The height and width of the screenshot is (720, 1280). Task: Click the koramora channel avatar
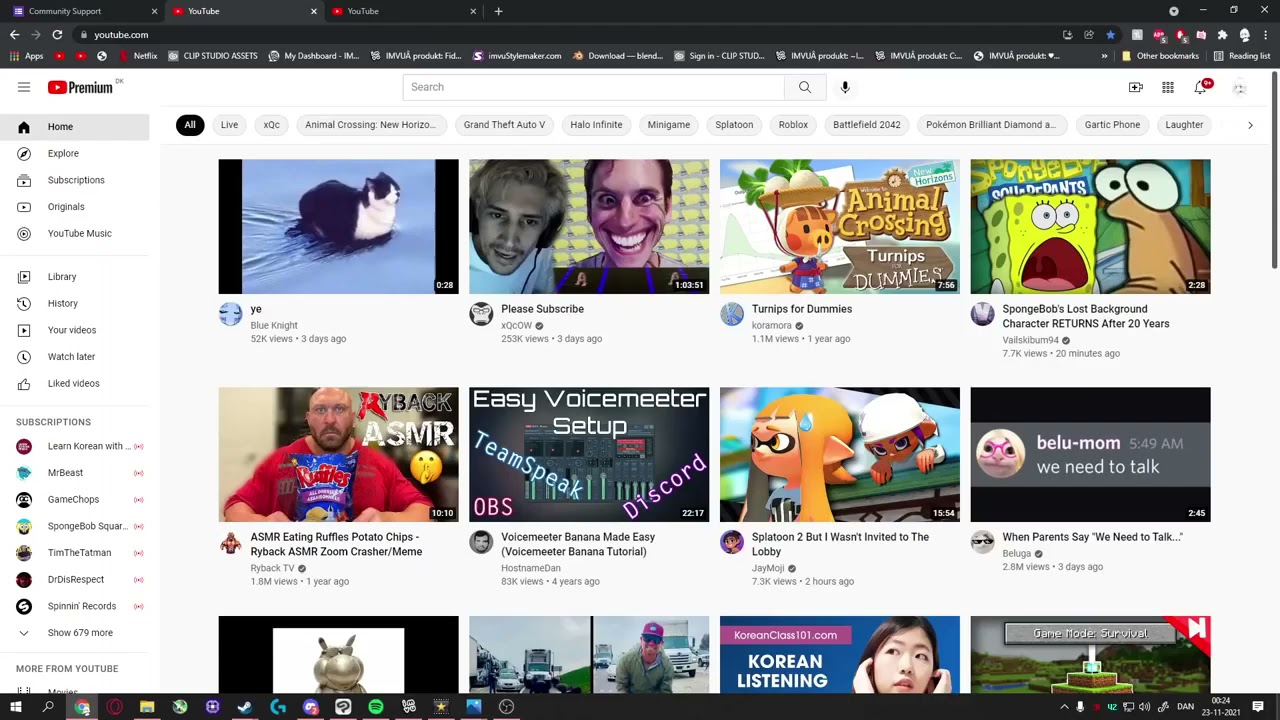point(732,314)
